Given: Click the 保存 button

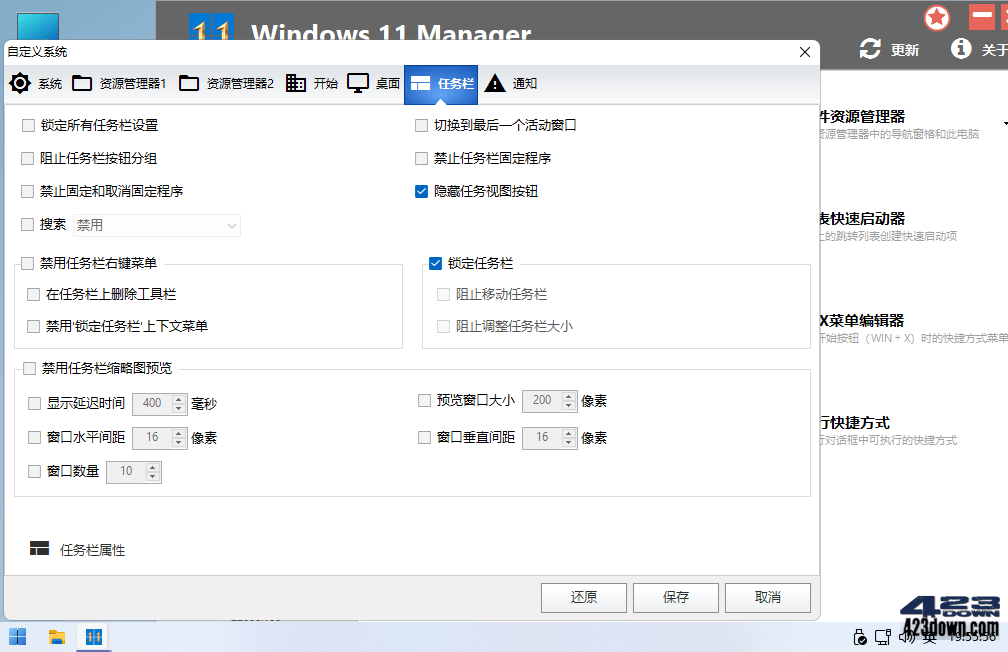Looking at the screenshot, I should click(x=675, y=597).
